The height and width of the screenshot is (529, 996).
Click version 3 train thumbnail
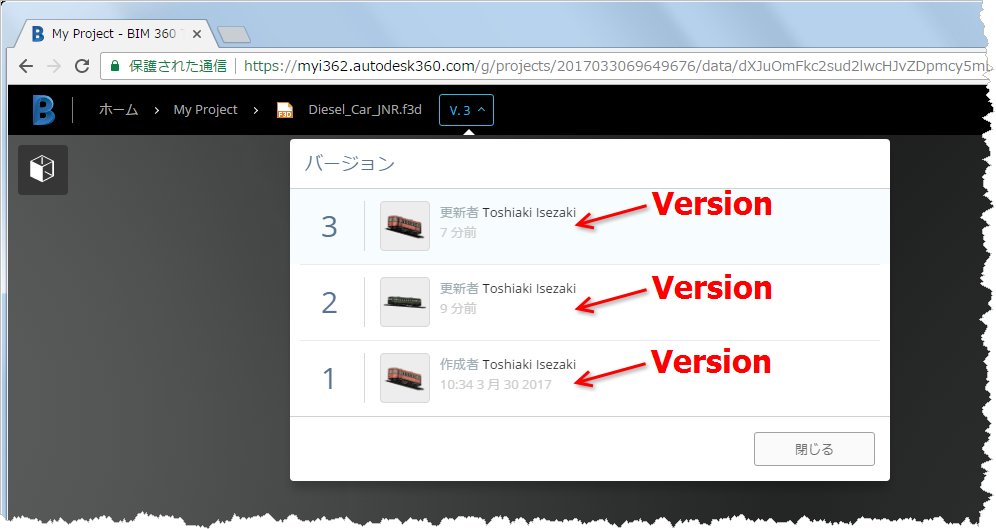(x=405, y=226)
